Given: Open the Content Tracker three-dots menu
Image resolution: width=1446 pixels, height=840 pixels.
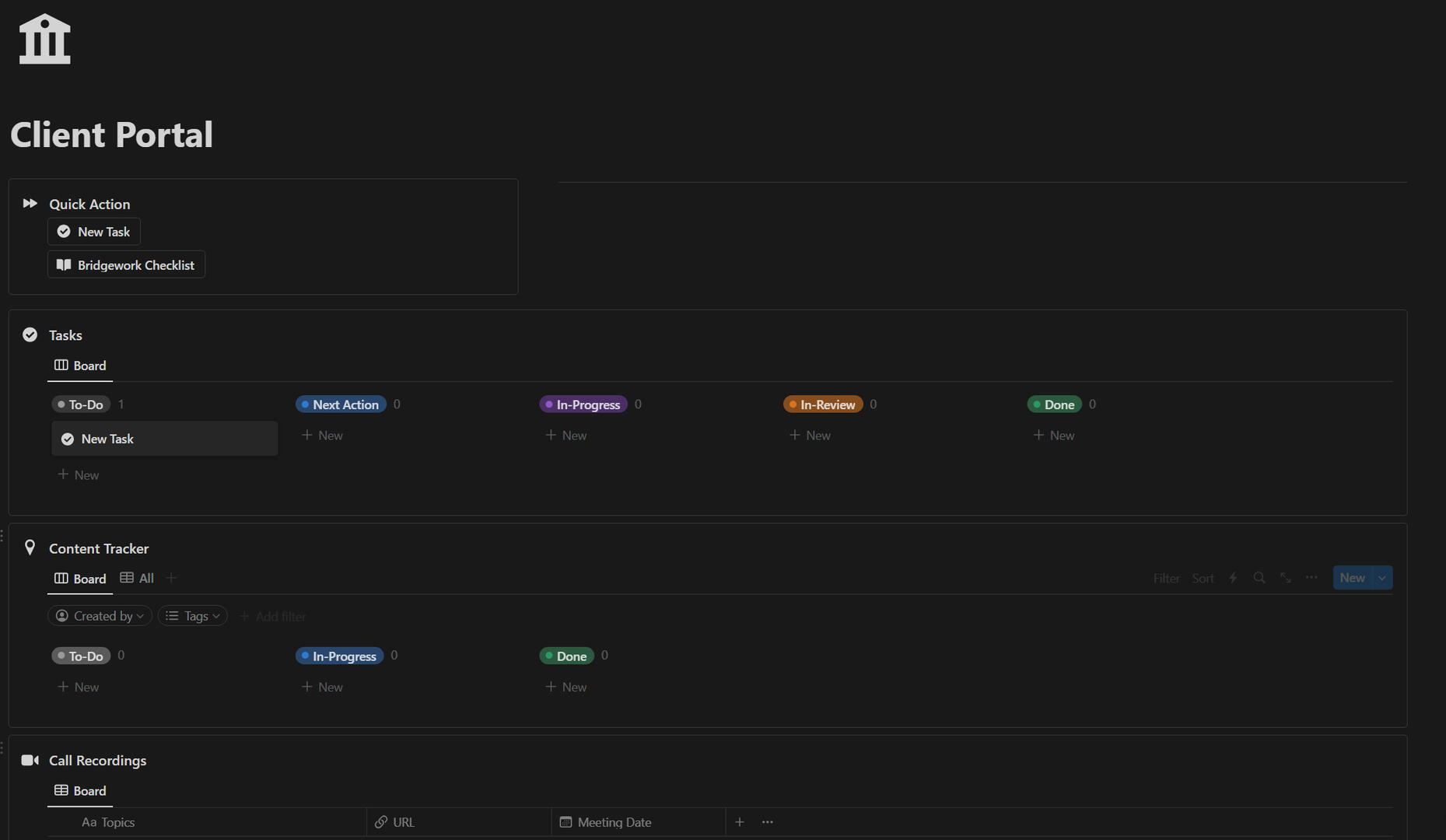Looking at the screenshot, I should 1311,578.
